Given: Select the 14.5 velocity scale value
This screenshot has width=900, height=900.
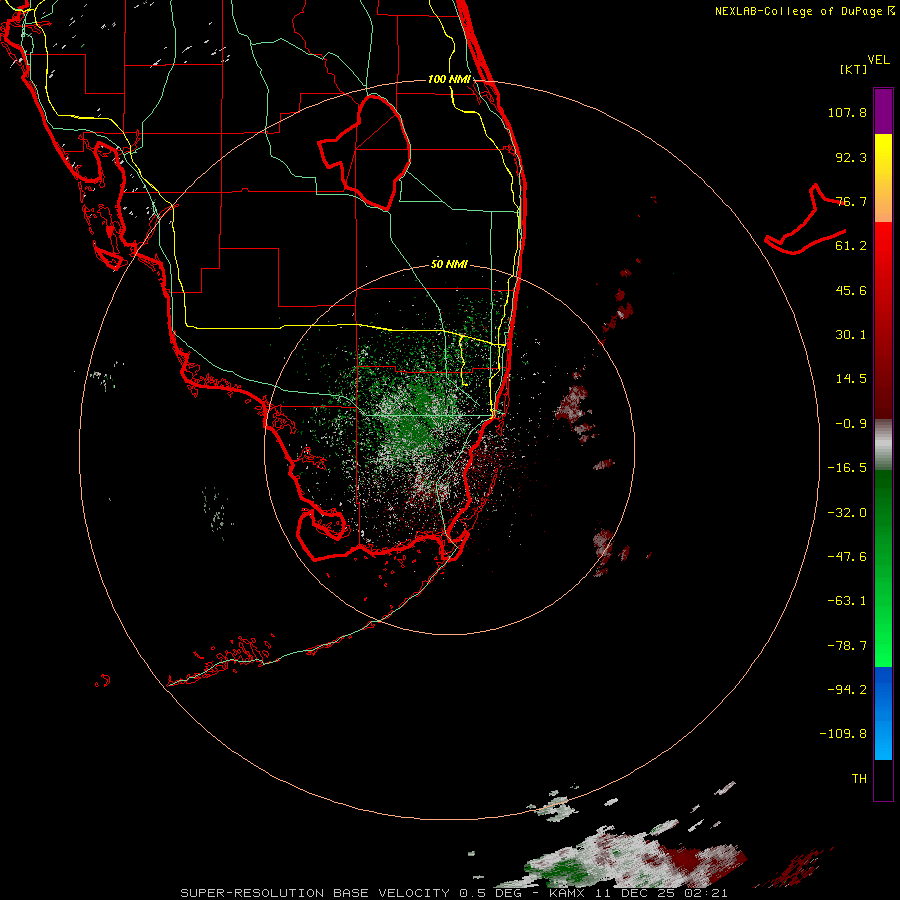Looking at the screenshot, I should (851, 379).
